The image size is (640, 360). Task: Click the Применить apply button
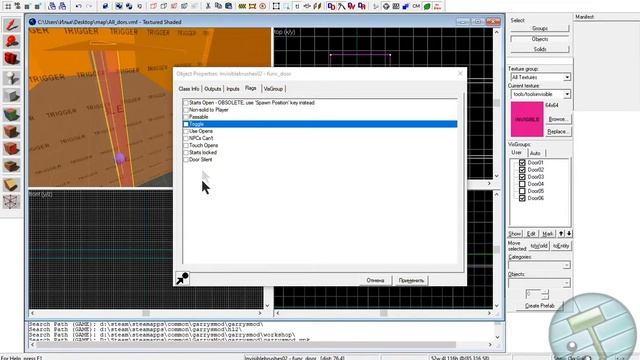click(x=411, y=280)
